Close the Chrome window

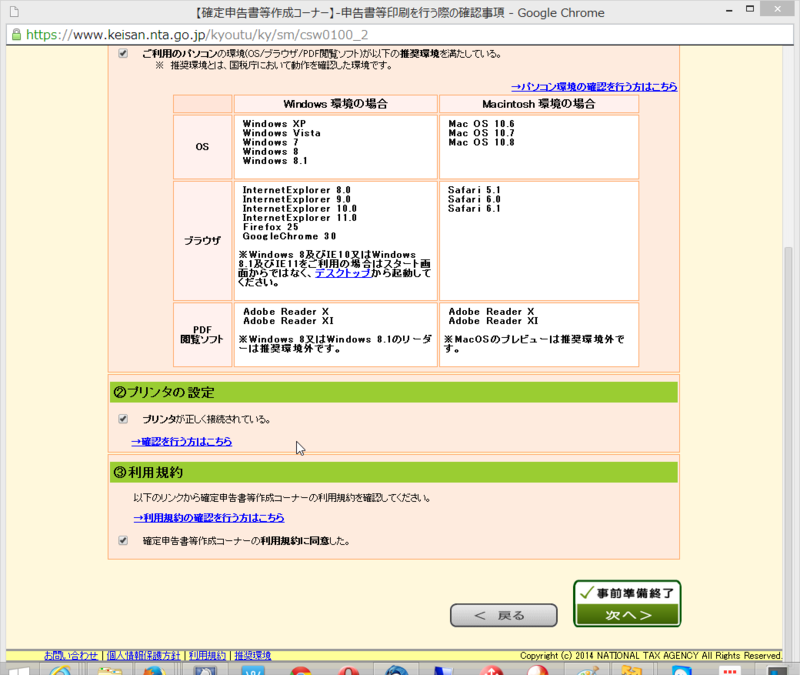coord(777,8)
